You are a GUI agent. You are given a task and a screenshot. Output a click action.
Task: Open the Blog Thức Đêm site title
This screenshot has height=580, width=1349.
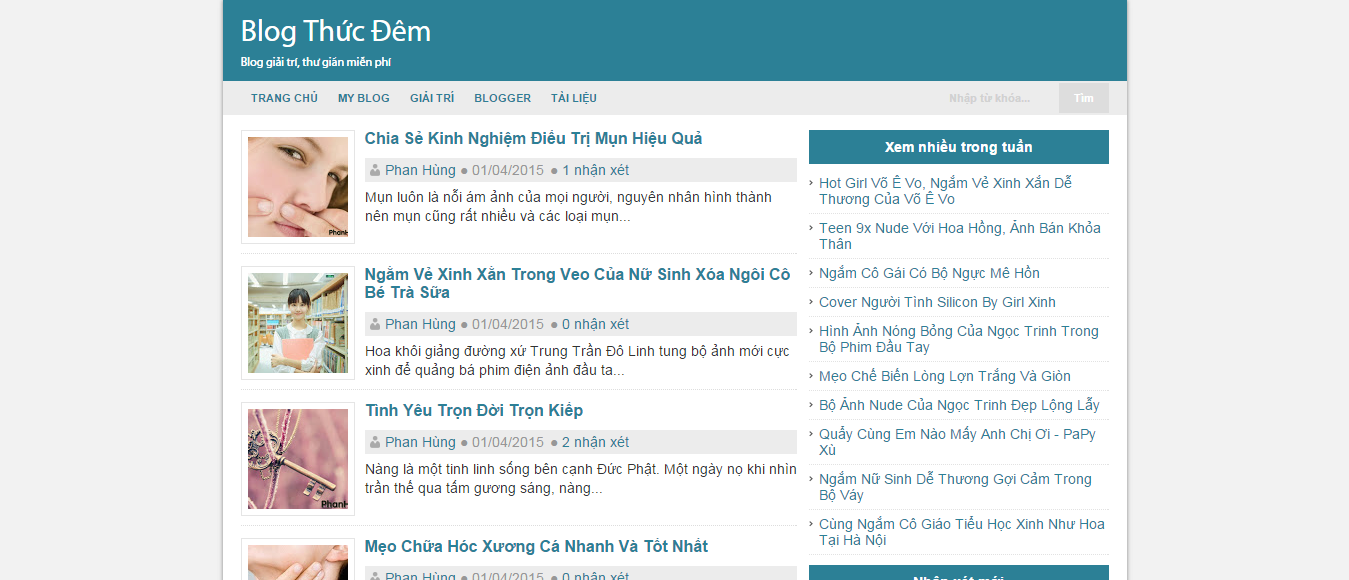335,31
